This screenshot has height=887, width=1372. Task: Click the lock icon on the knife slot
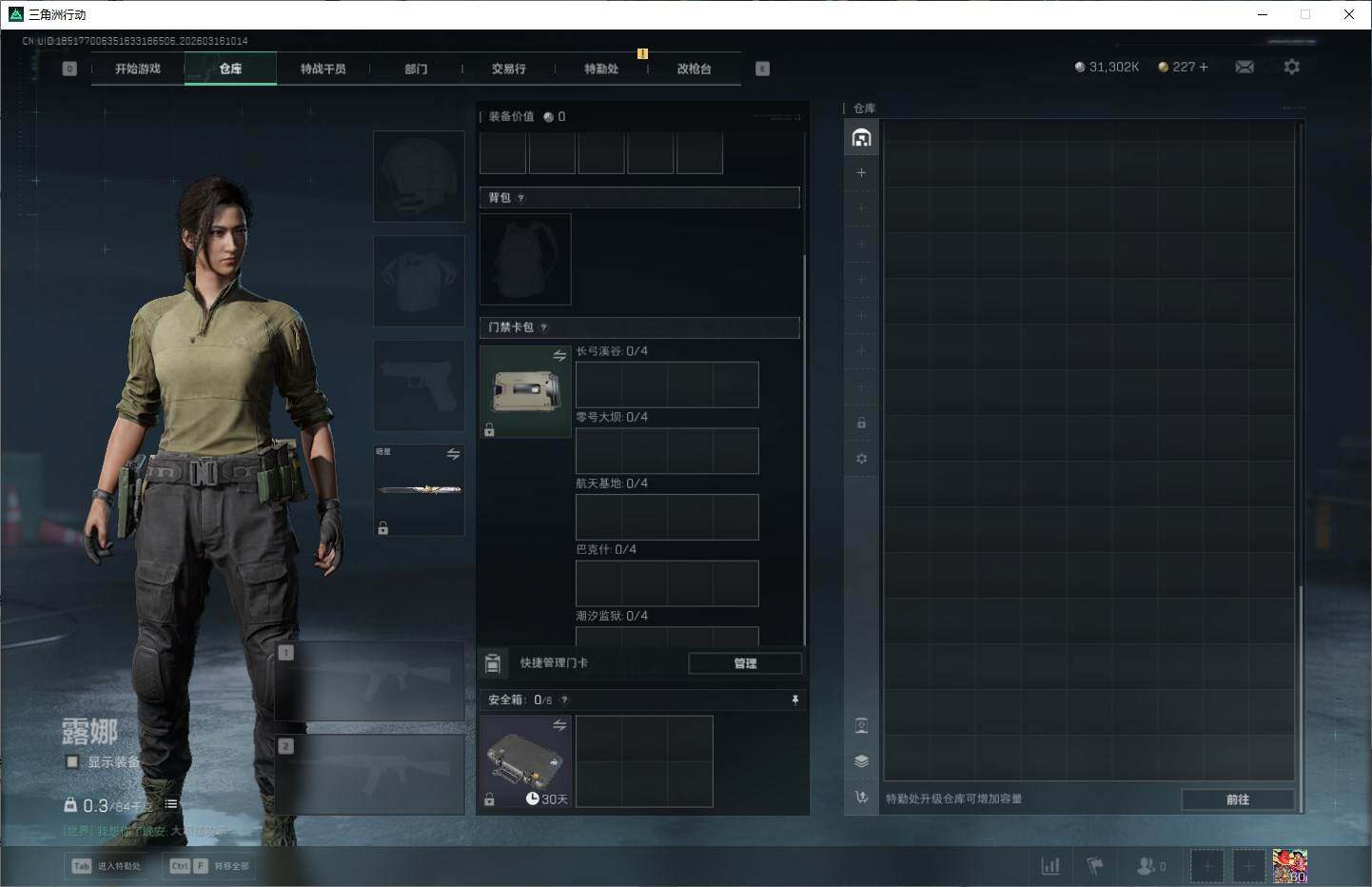[382, 528]
